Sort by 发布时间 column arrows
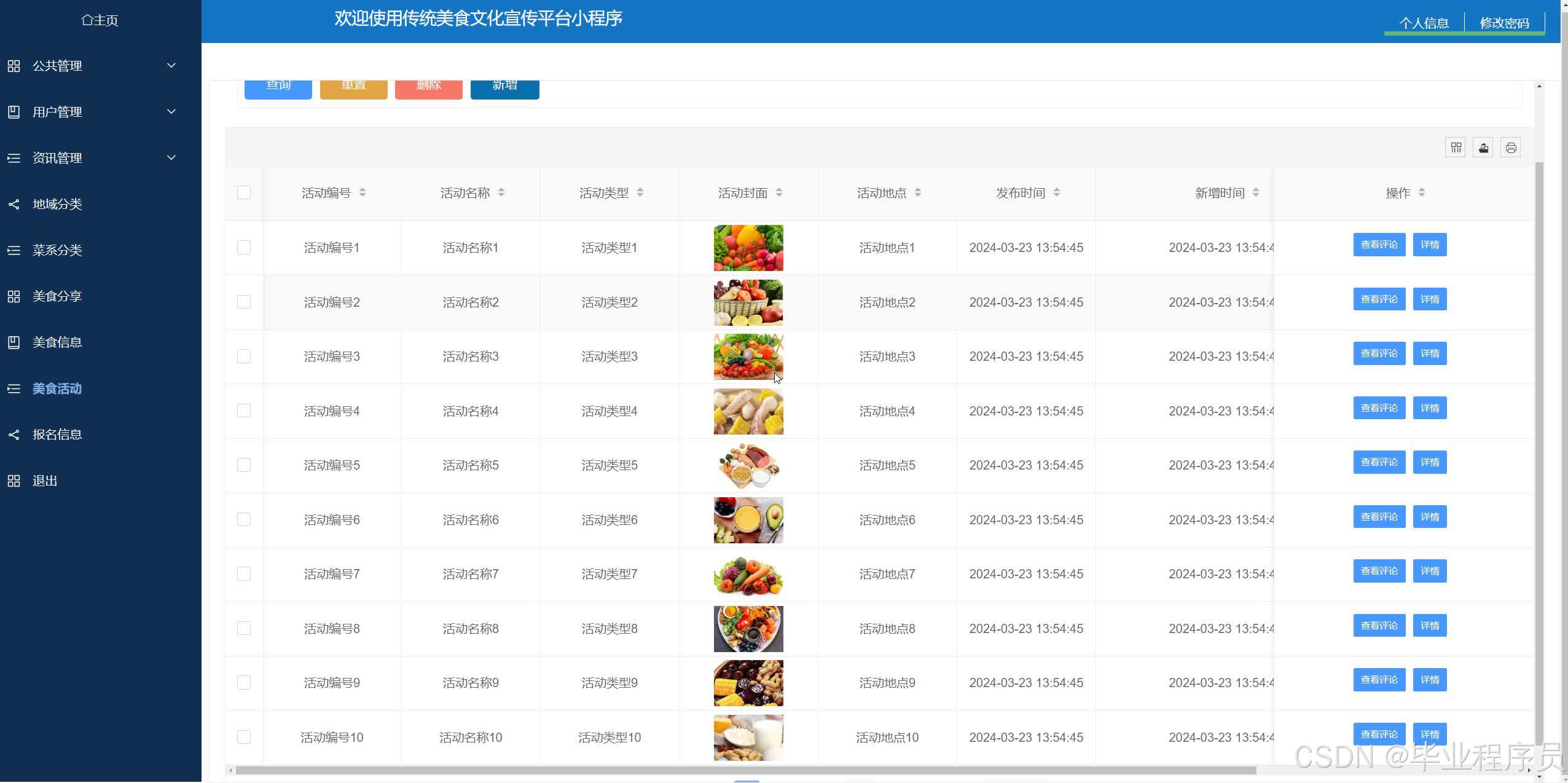Screen dimensions: 1568x783 click(x=1057, y=192)
